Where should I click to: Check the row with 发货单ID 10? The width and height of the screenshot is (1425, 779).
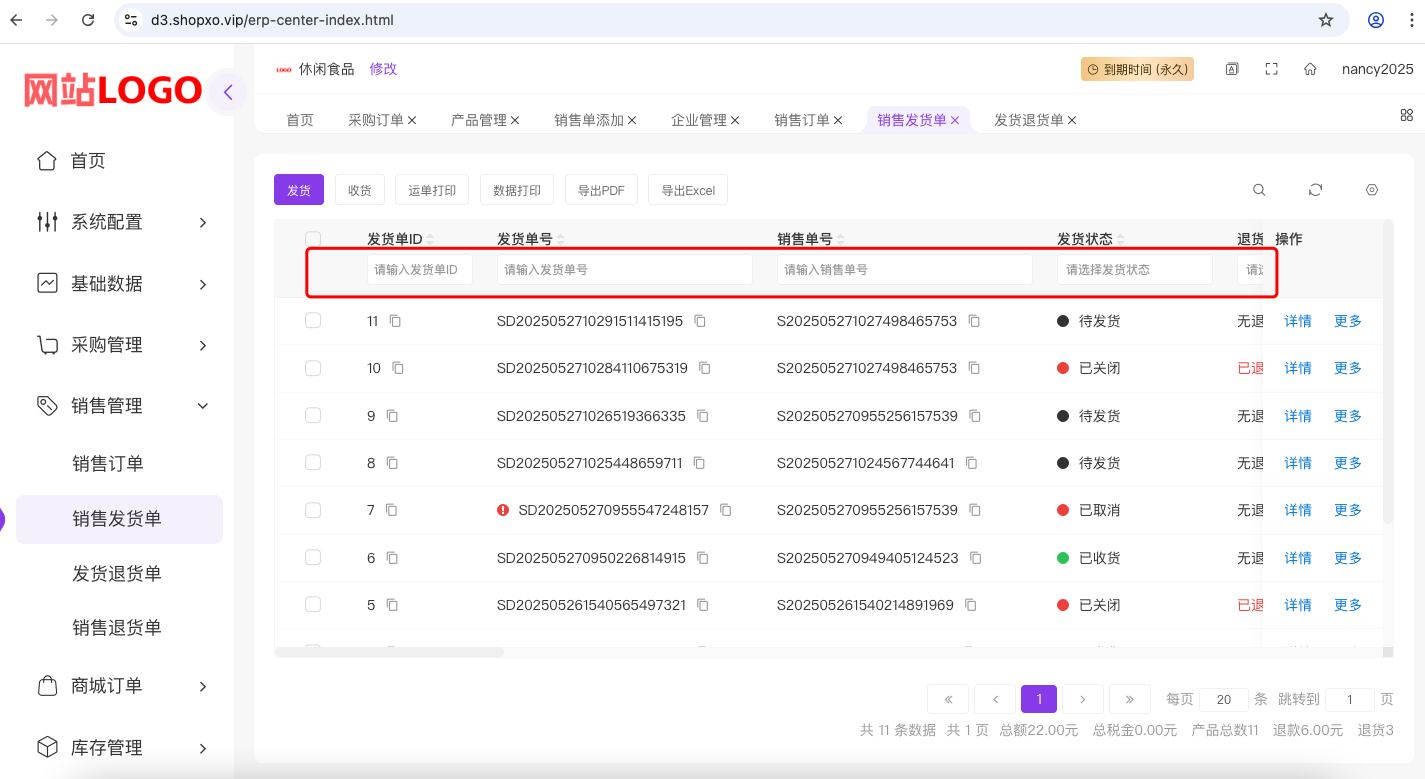pos(313,368)
